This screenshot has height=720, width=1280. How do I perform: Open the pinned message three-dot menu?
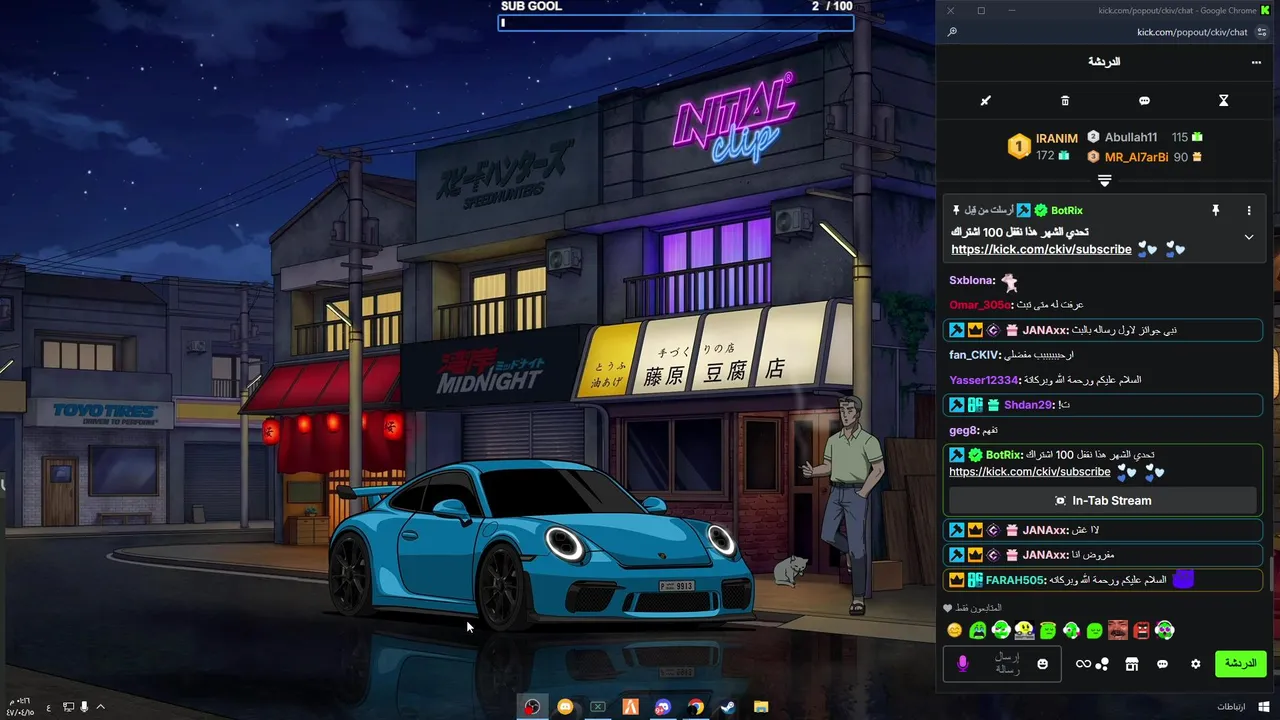[x=1249, y=210]
